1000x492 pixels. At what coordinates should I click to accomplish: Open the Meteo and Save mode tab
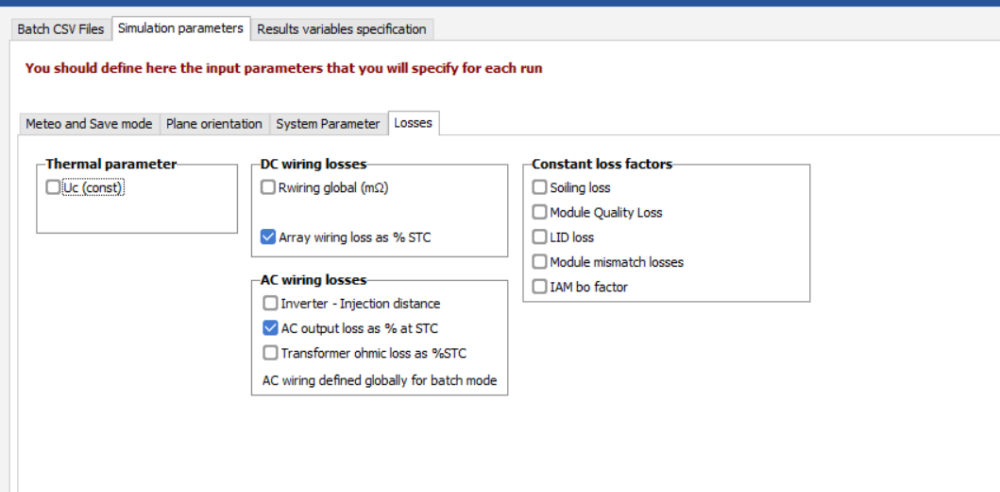[88, 123]
